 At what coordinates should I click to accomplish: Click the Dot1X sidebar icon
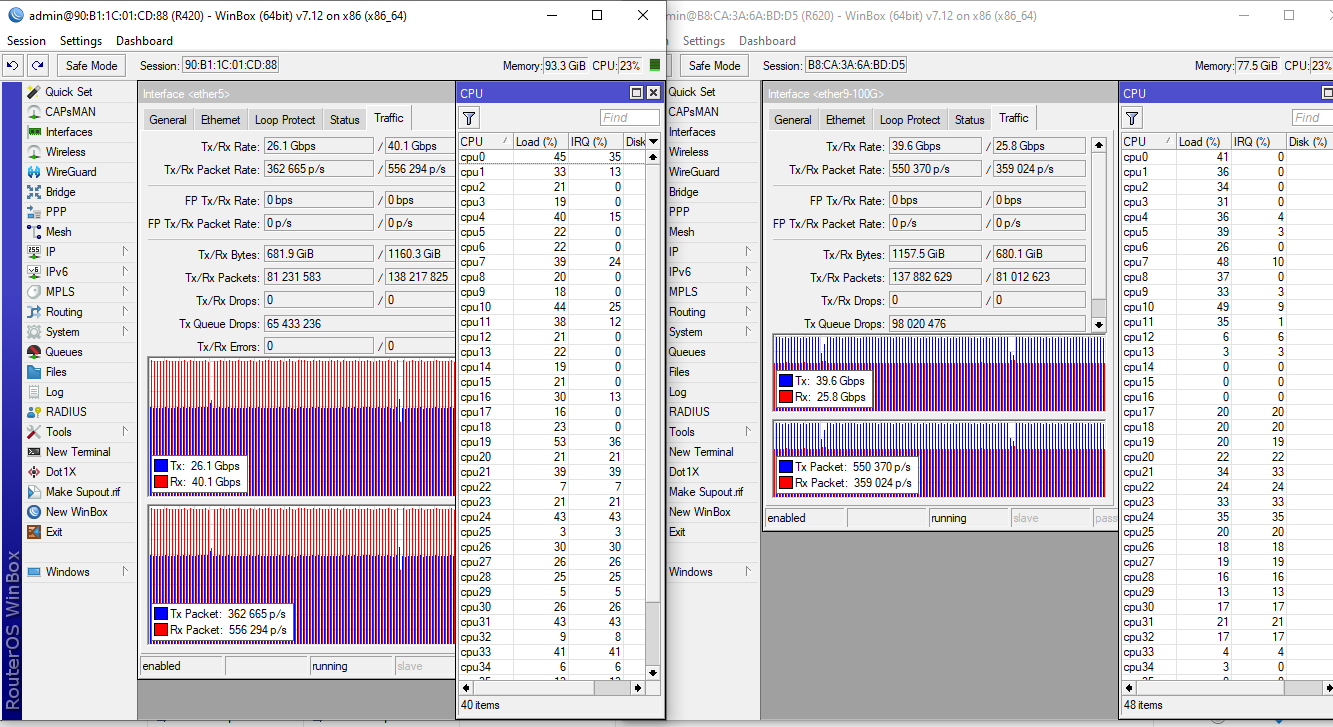(58, 471)
